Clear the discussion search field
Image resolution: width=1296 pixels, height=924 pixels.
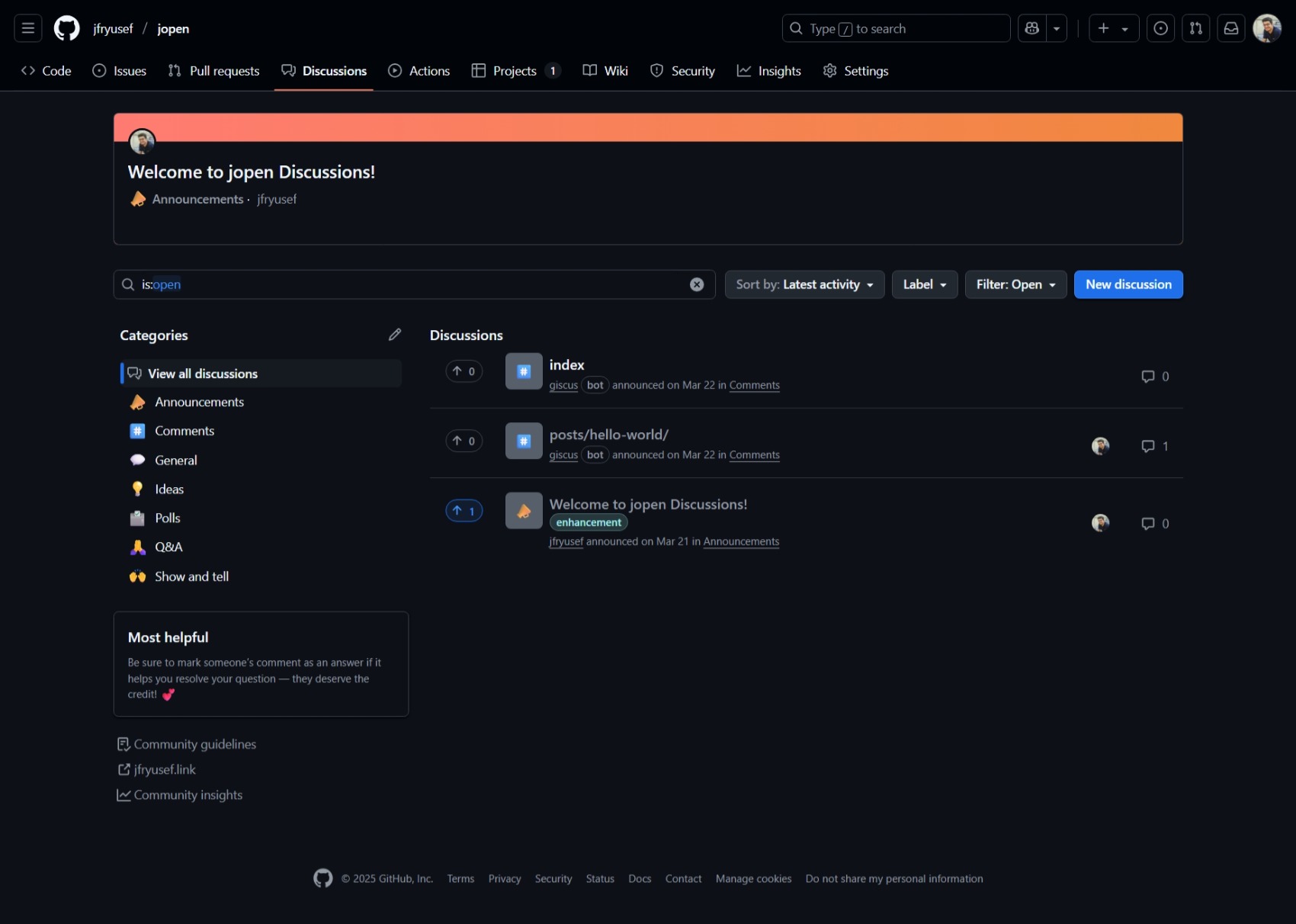tap(696, 284)
